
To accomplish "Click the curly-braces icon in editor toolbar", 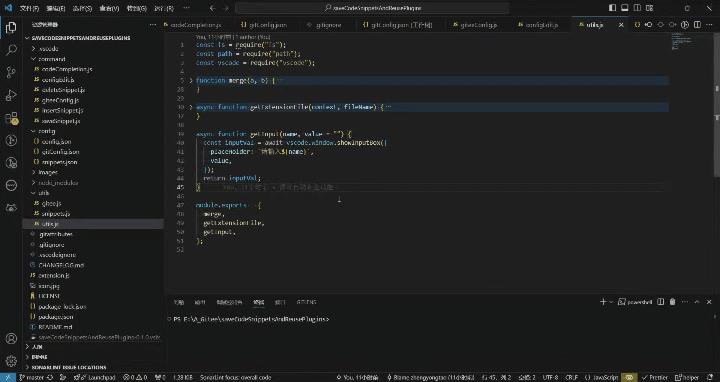I will (x=637, y=25).
